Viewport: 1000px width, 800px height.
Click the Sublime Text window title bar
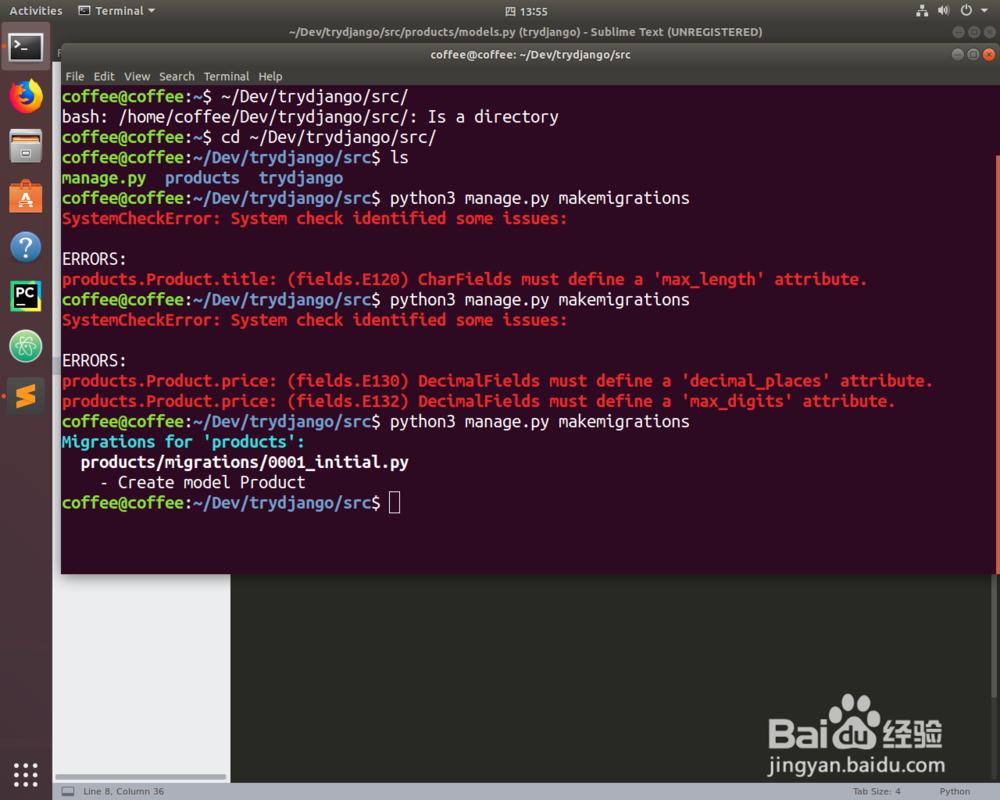(526, 32)
